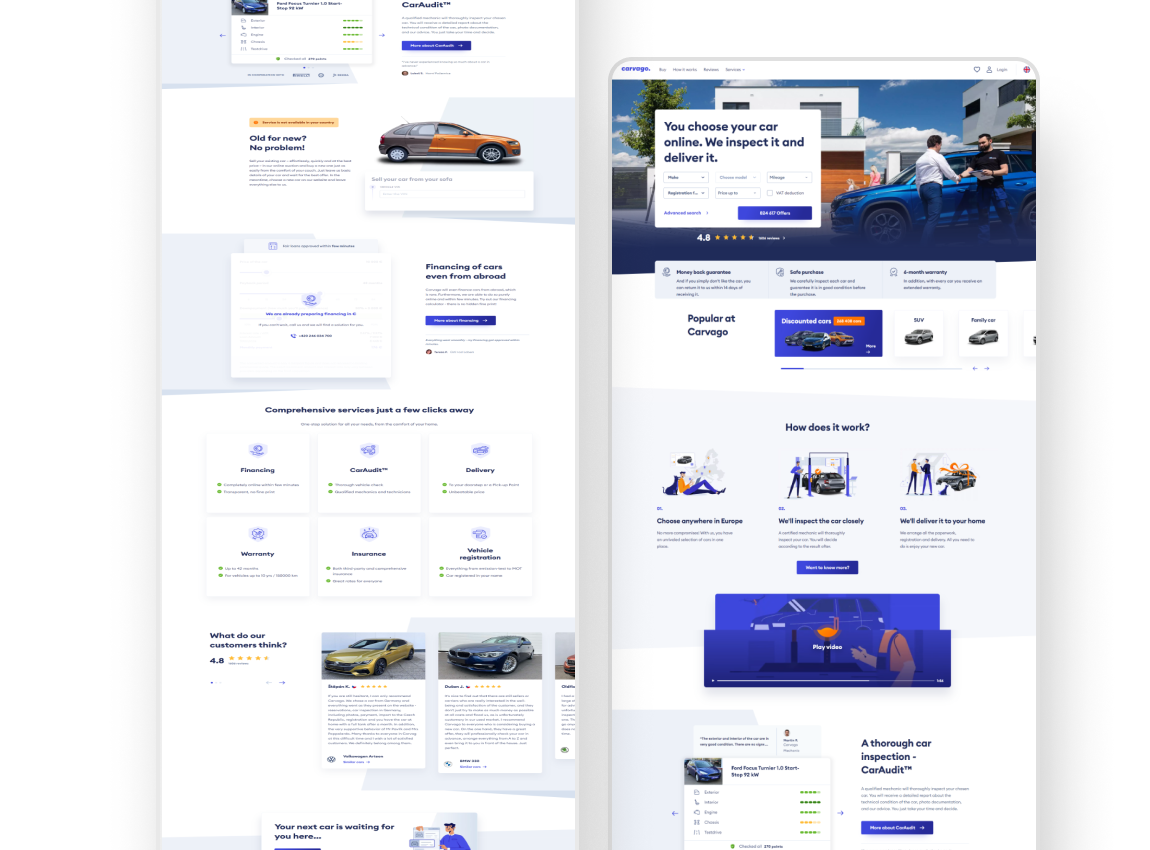The height and width of the screenshot is (850, 1150).
Task: Click the Warranty service icon
Action: [257, 534]
